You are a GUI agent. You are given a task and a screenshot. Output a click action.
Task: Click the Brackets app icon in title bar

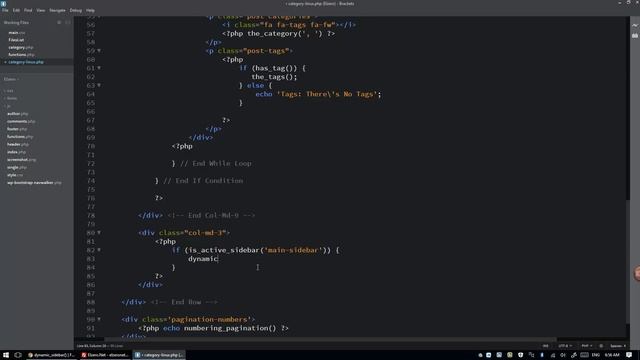(x=4, y=3)
